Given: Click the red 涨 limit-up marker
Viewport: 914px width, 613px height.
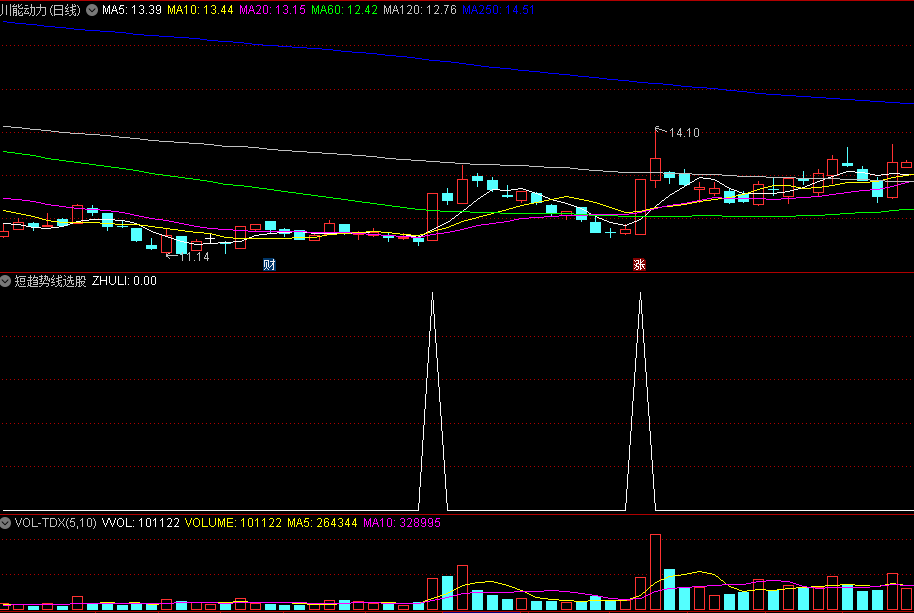Looking at the screenshot, I should [639, 265].
